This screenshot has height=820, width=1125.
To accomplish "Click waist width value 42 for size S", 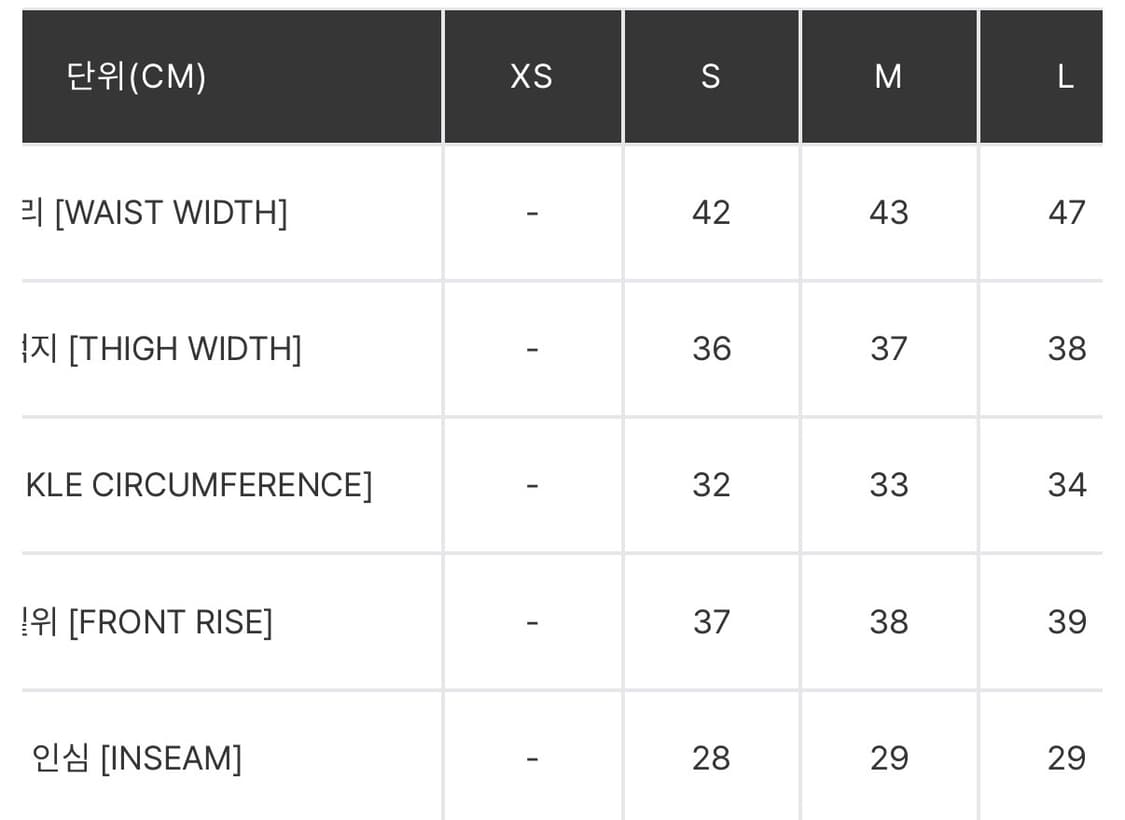I will pos(711,212).
